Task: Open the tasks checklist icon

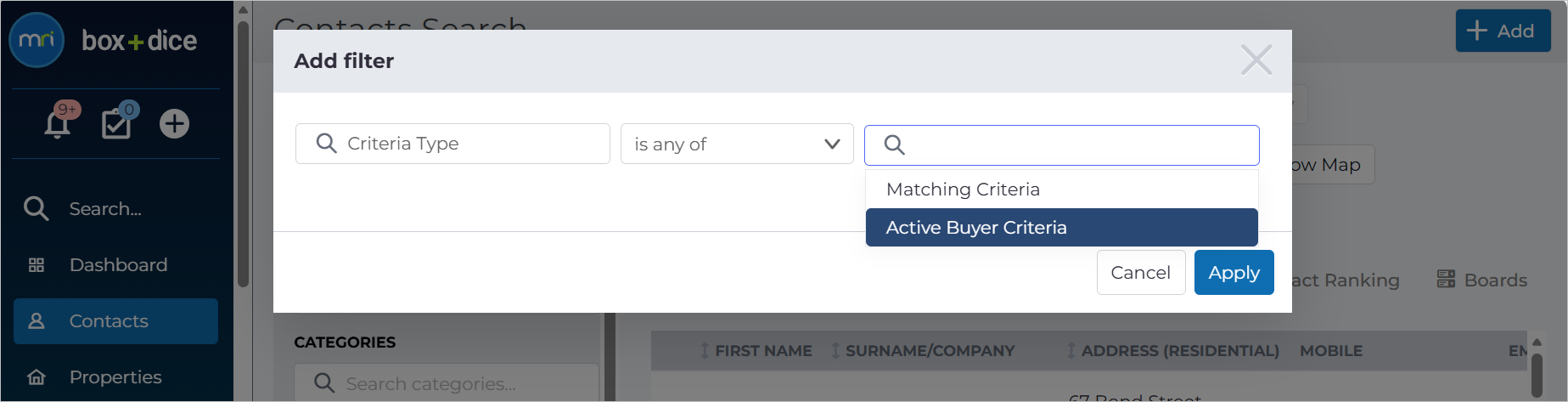Action: pyautogui.click(x=116, y=124)
